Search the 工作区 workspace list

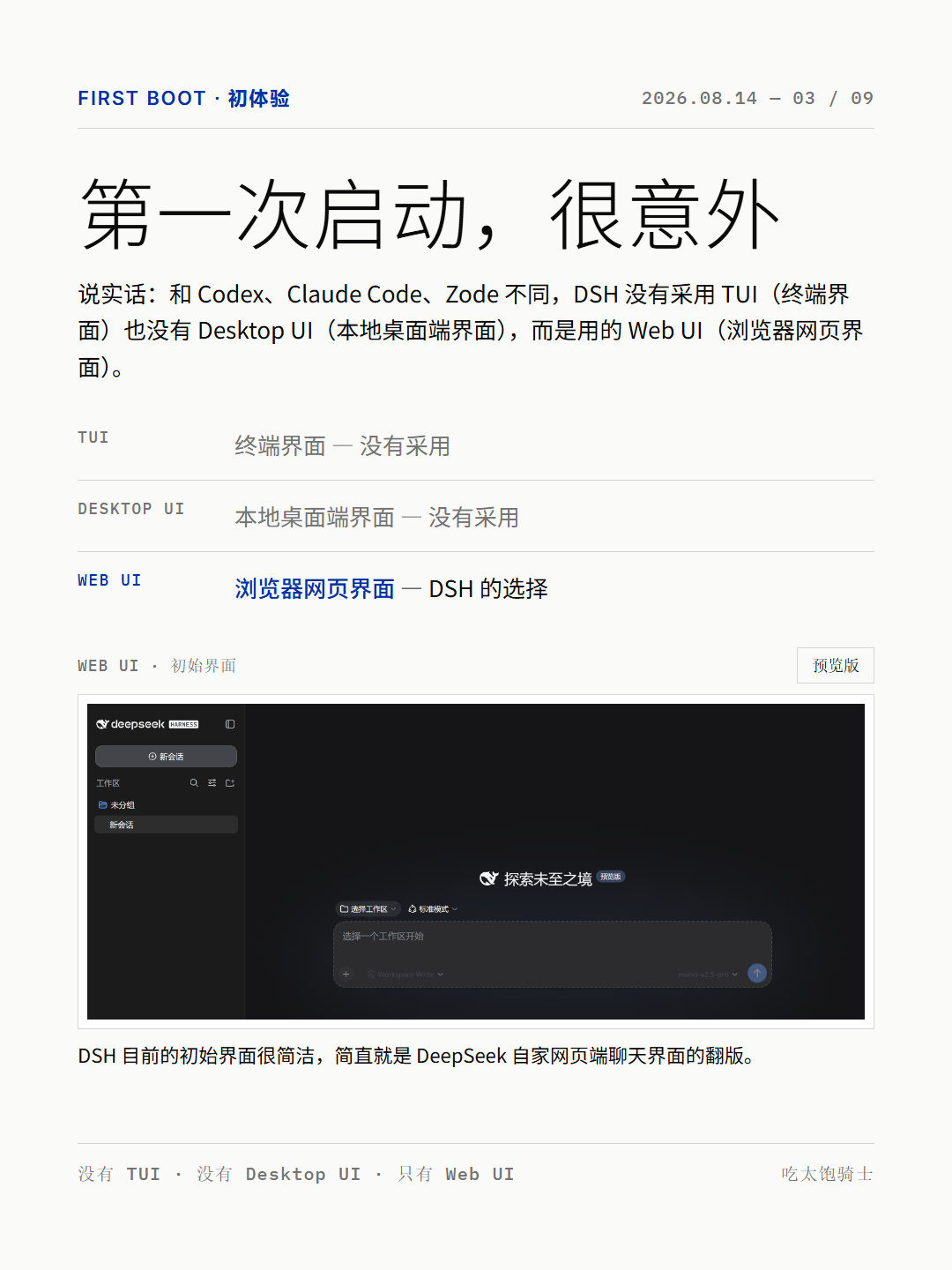coord(194,783)
